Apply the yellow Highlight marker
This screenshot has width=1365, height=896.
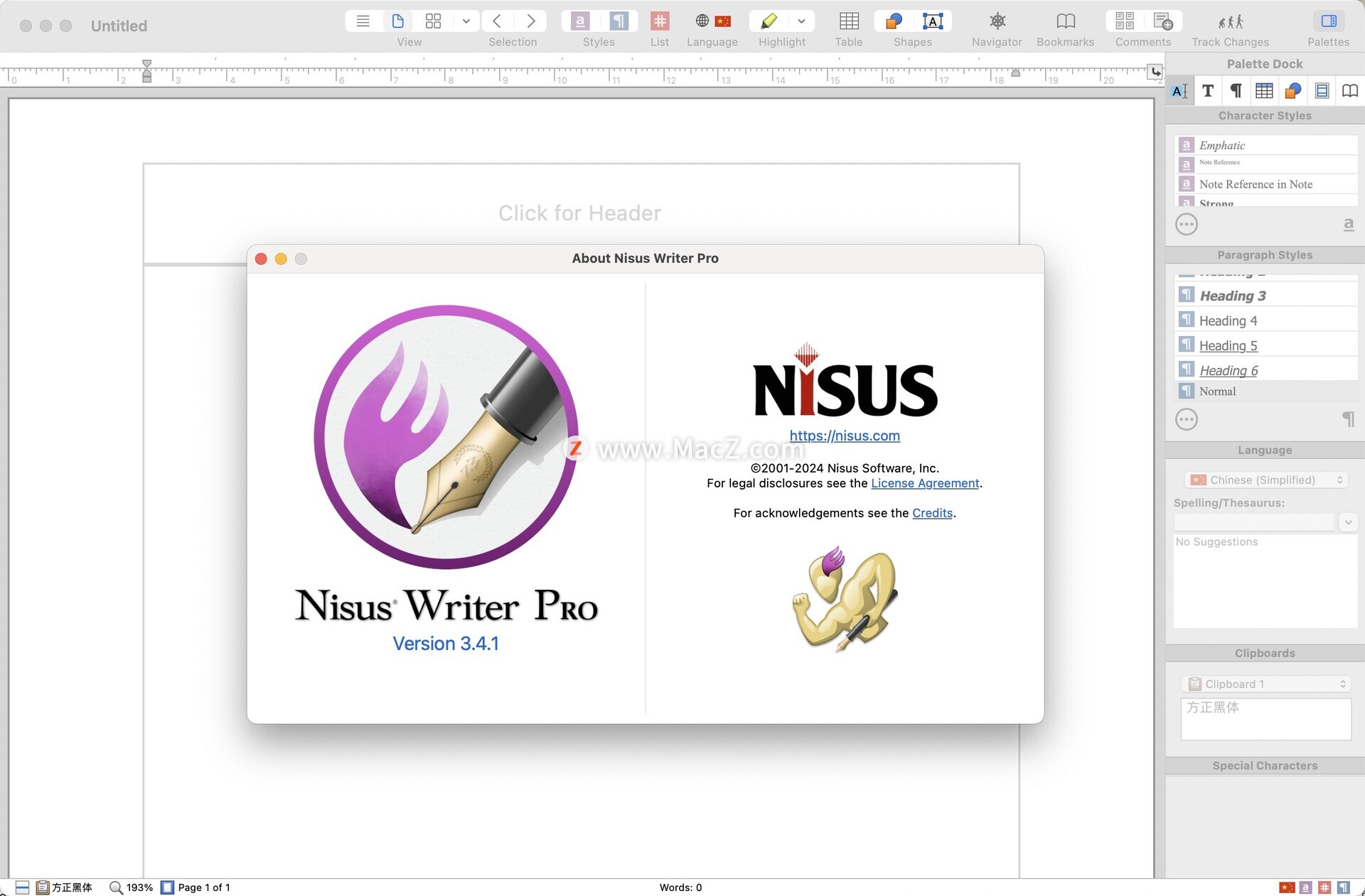(x=769, y=21)
